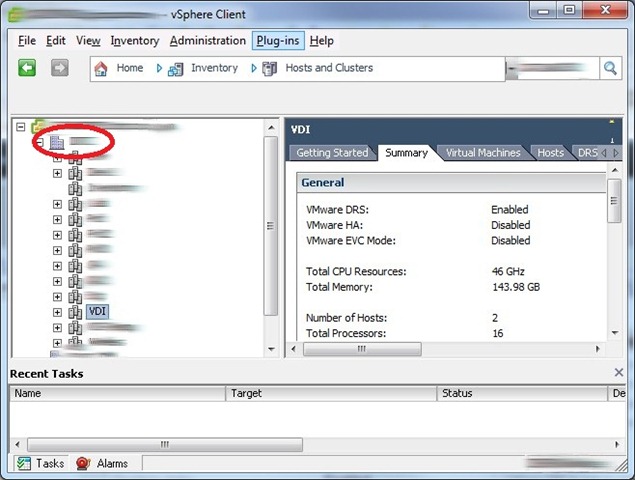
Task: Open the Administration menu
Action: click(208, 41)
